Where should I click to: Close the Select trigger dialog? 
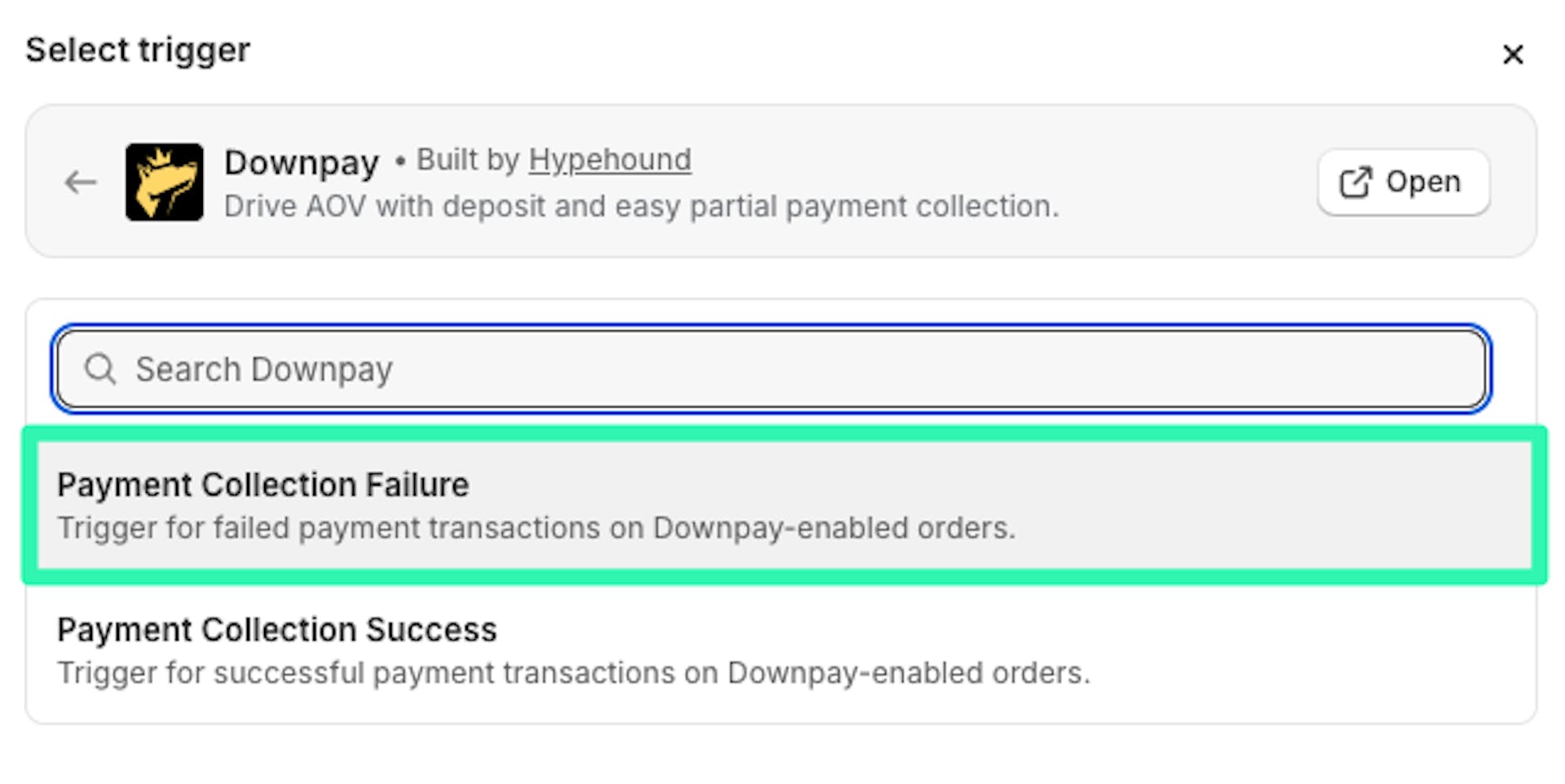click(x=1513, y=55)
